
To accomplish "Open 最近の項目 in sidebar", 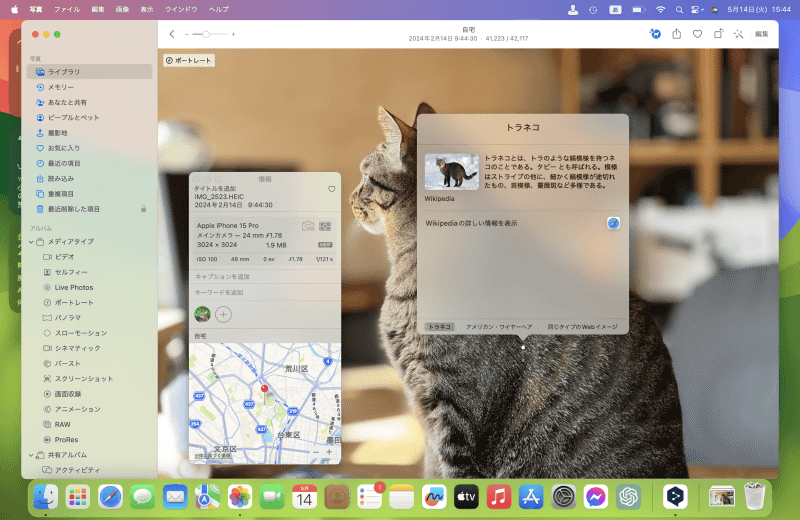I will [x=90, y=163].
